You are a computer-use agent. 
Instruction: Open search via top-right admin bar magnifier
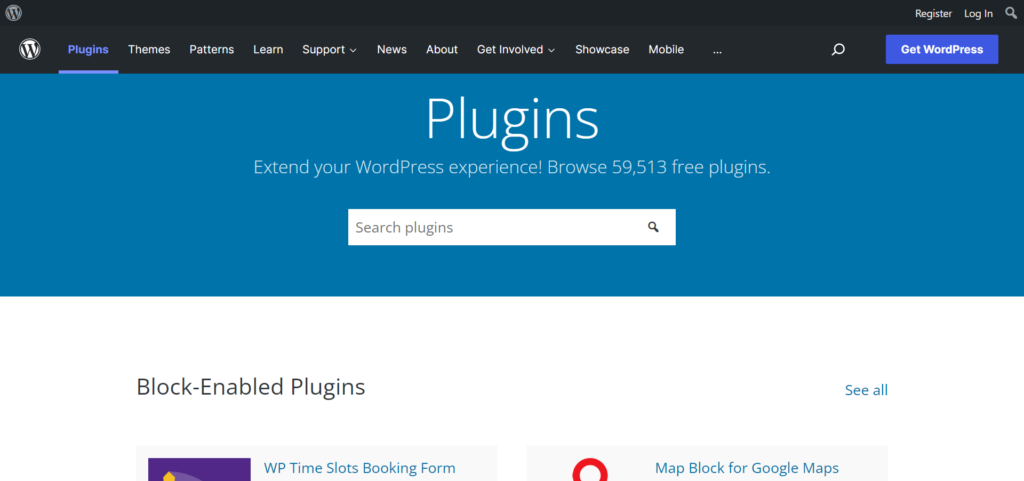[1011, 13]
